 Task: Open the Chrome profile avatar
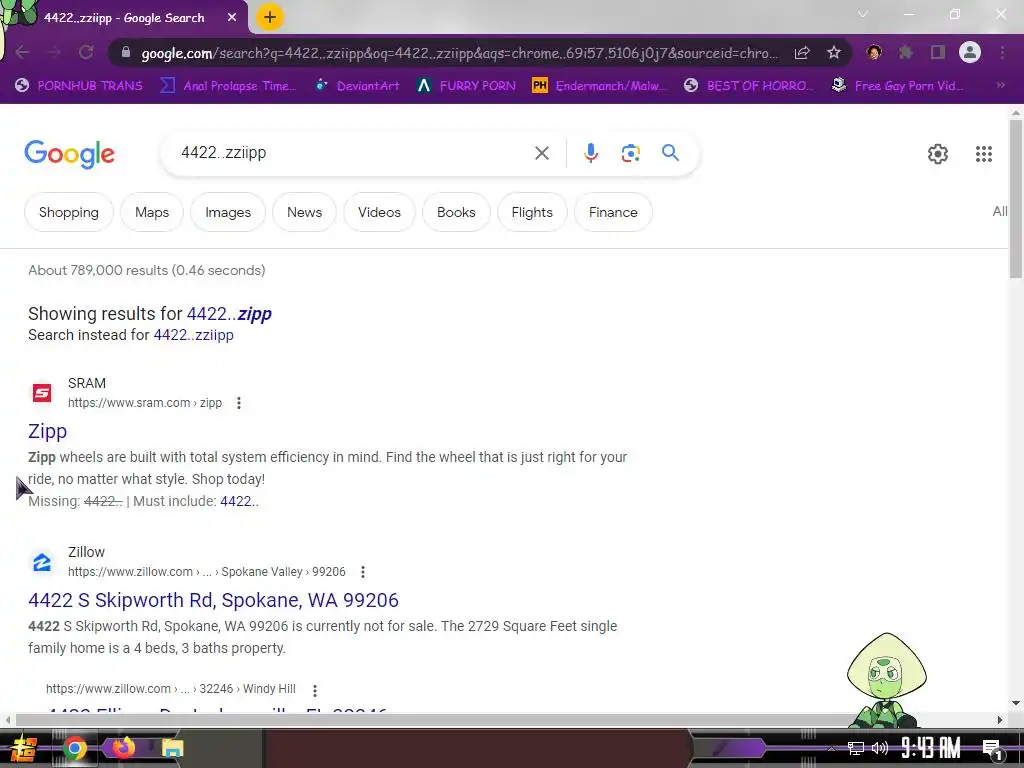pyautogui.click(x=970, y=52)
